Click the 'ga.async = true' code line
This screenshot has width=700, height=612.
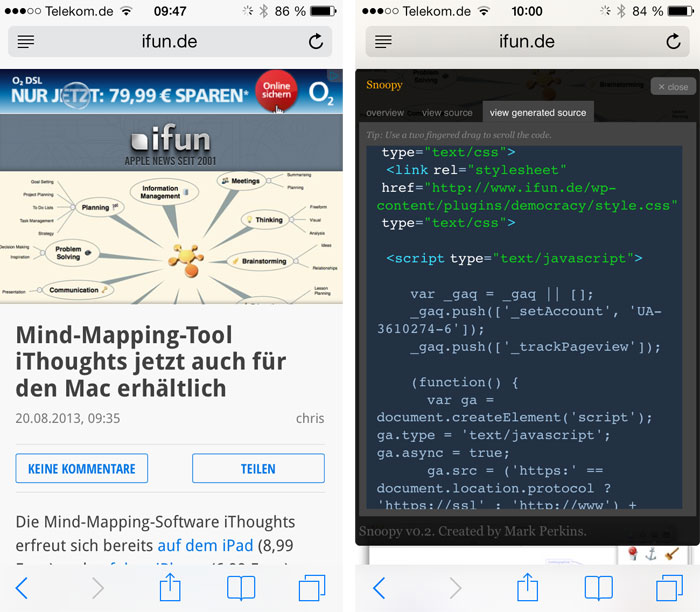click(443, 453)
